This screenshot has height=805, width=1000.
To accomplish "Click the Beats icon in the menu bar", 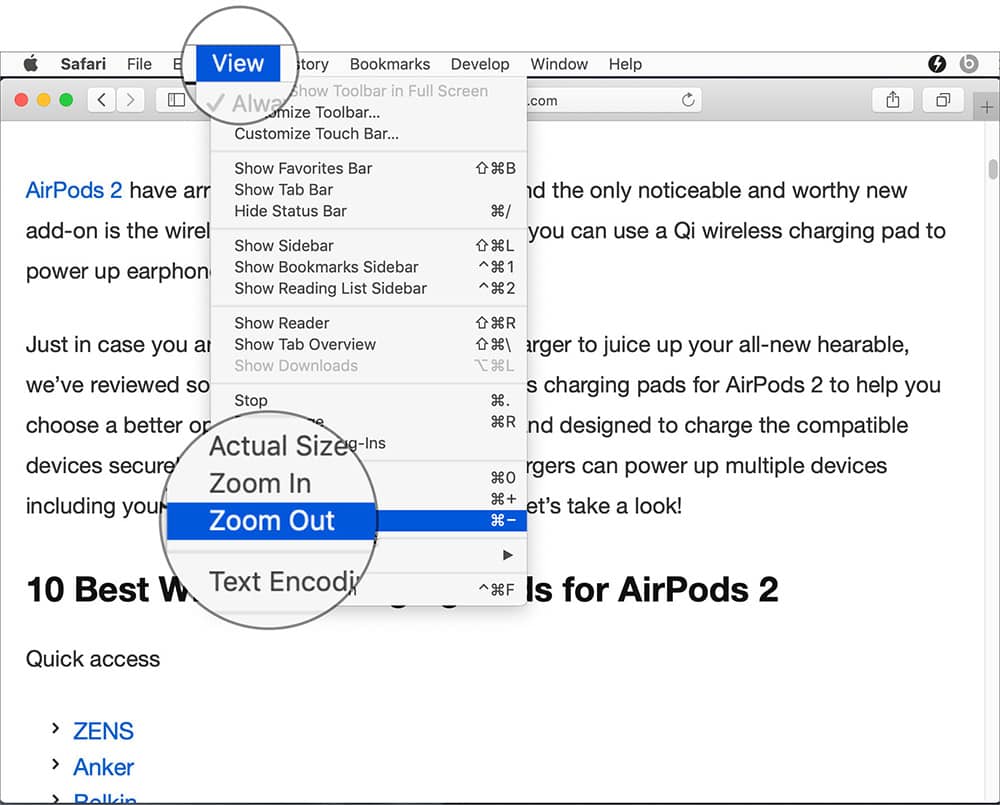I will pos(969,63).
